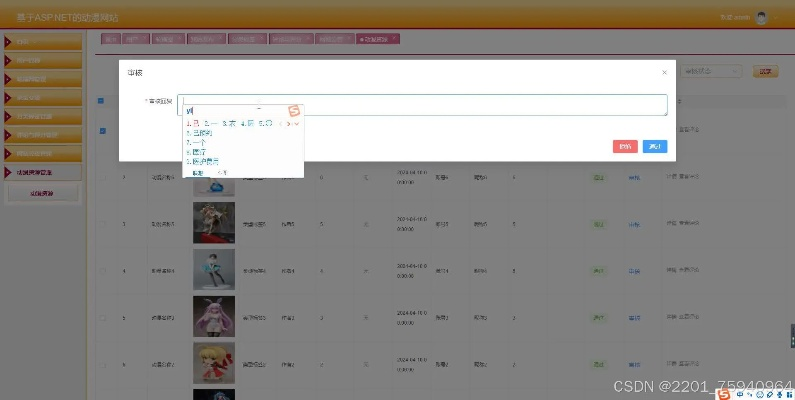Image resolution: width=795 pixels, height=400 pixels.
Task: Select the first sidebar menu item
Action: click(x=44, y=42)
